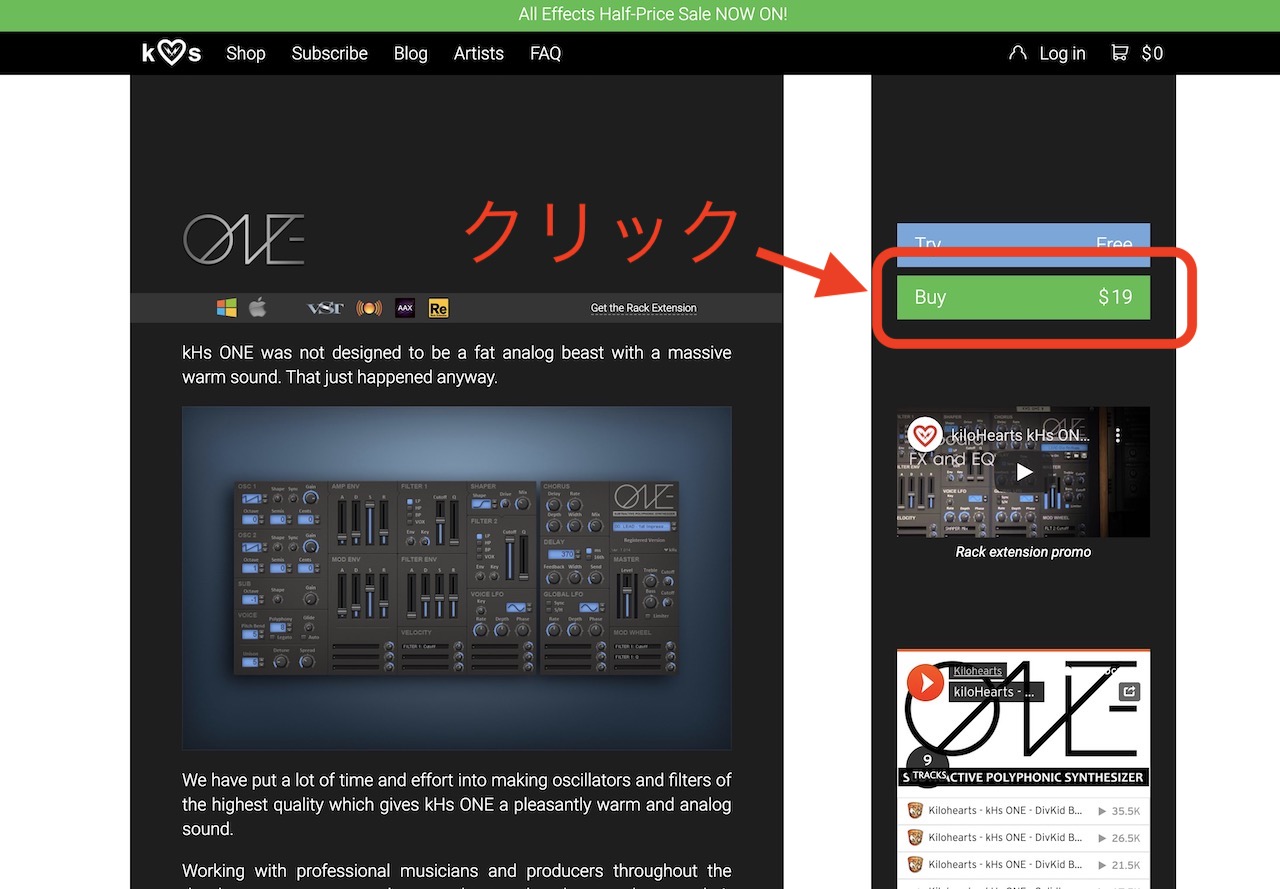Click the Windows platform icon

(x=227, y=308)
